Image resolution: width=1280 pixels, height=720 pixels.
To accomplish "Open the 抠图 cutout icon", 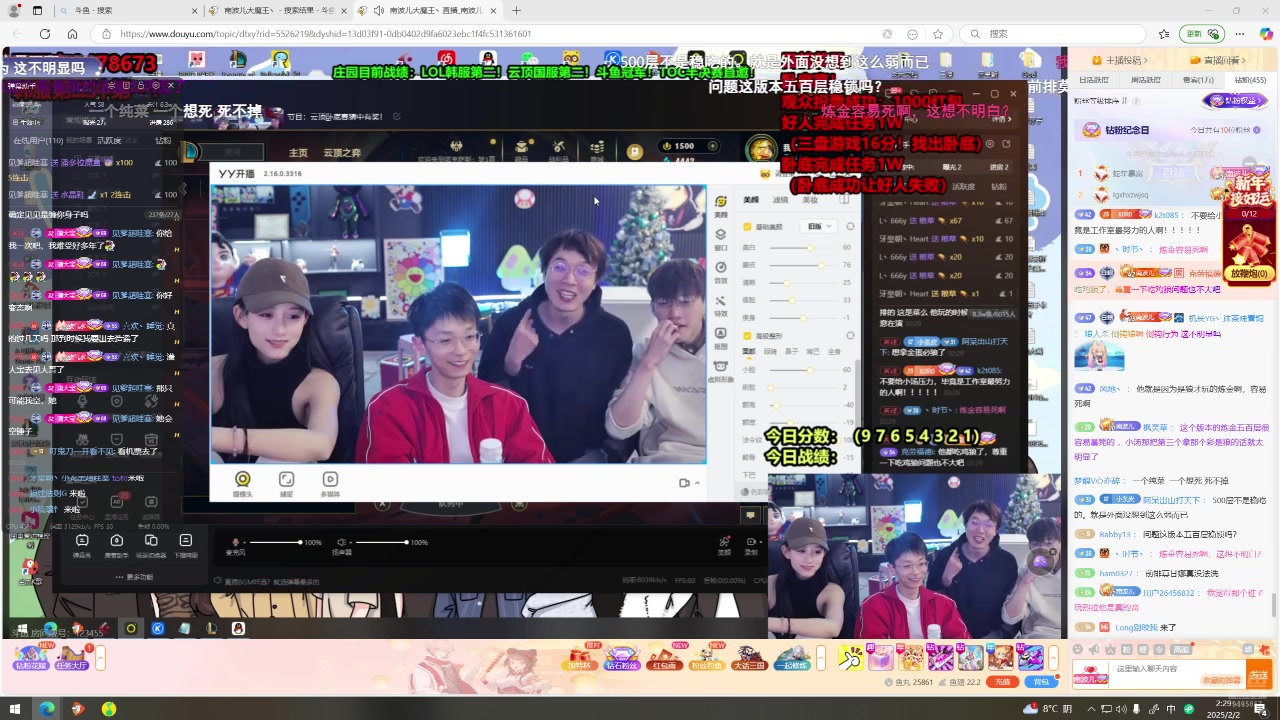I will point(721,338).
